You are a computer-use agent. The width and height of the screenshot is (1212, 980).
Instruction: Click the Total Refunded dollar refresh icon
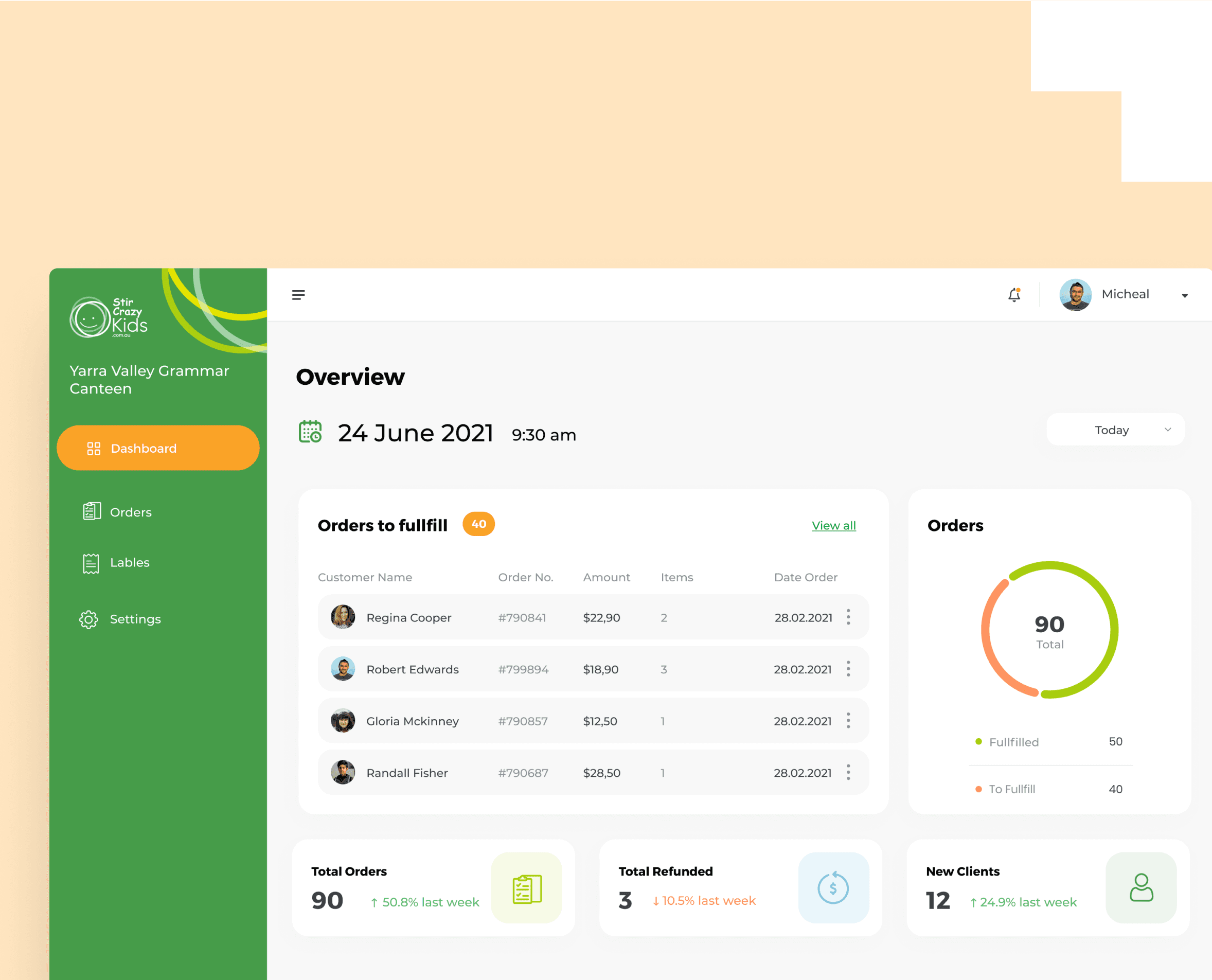pyautogui.click(x=834, y=887)
